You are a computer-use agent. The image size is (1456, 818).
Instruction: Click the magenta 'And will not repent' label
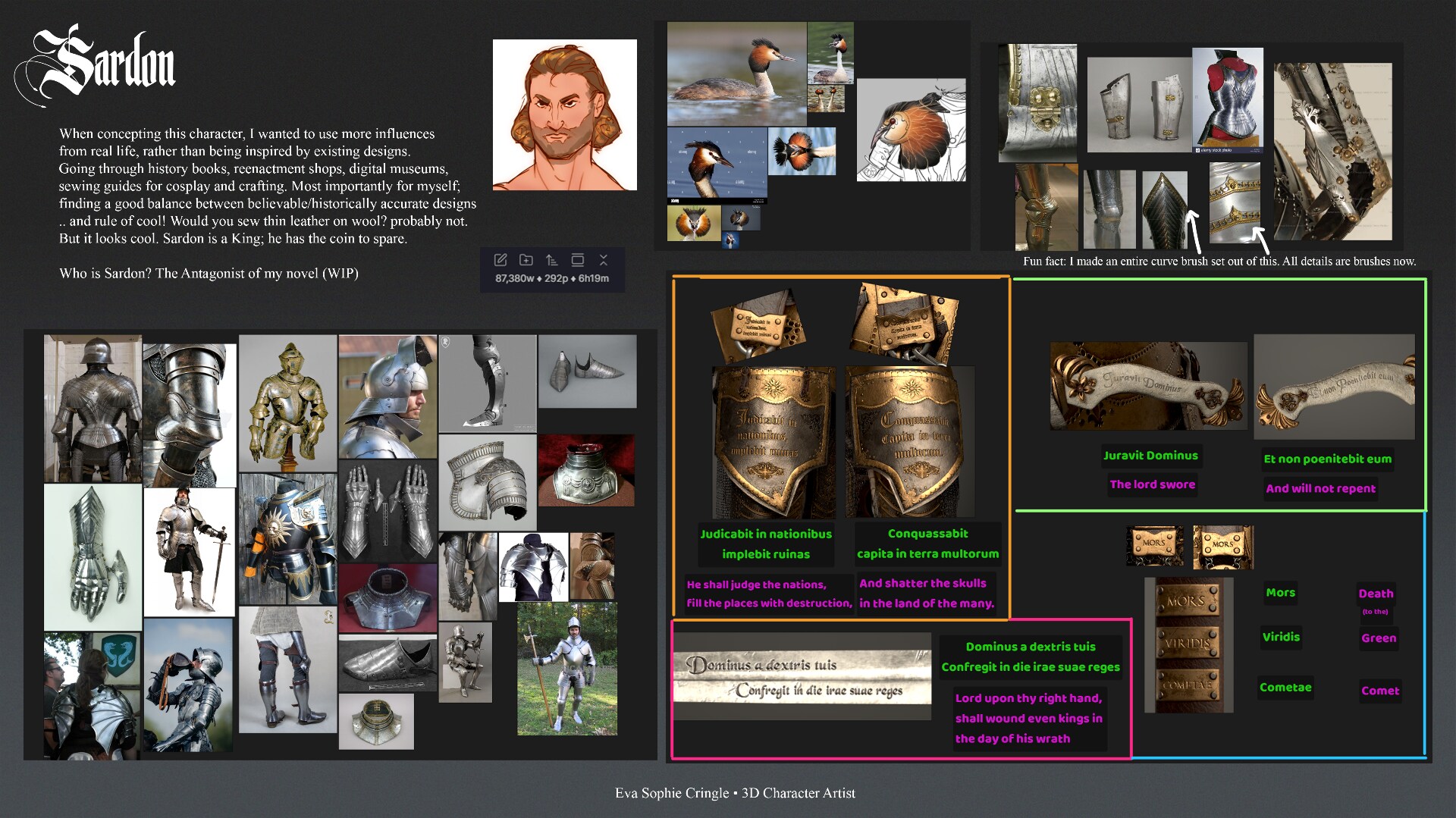click(1319, 489)
